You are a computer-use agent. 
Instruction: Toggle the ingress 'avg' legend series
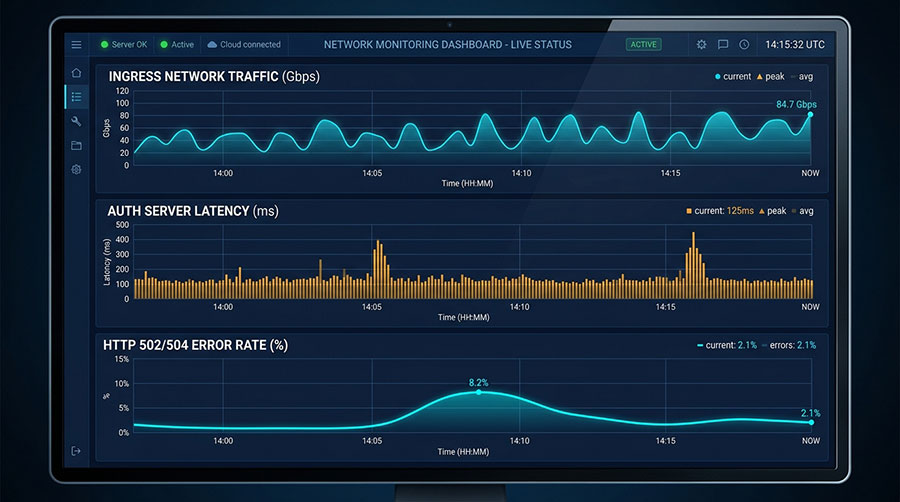[802, 76]
